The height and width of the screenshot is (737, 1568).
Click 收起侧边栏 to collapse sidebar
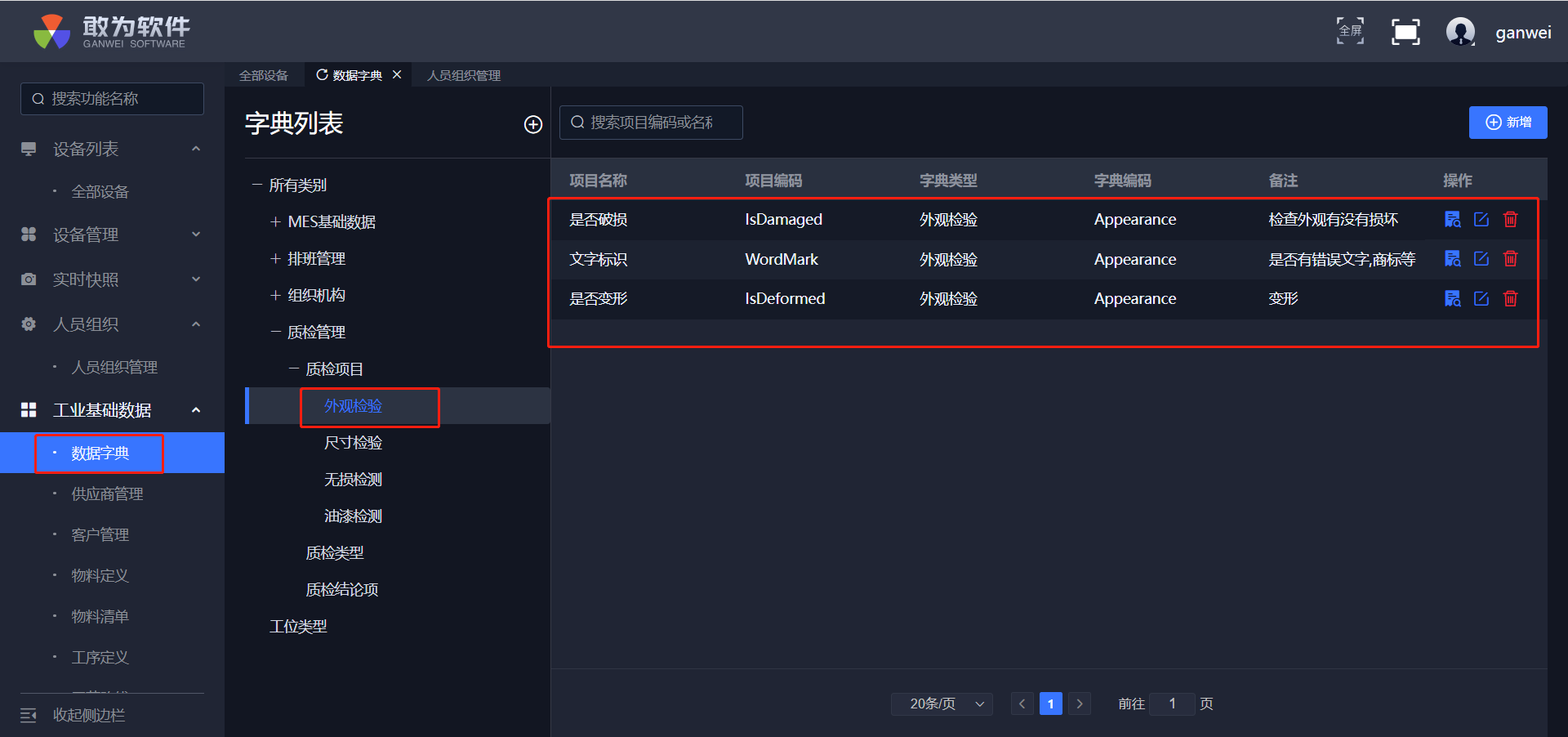coord(89,716)
